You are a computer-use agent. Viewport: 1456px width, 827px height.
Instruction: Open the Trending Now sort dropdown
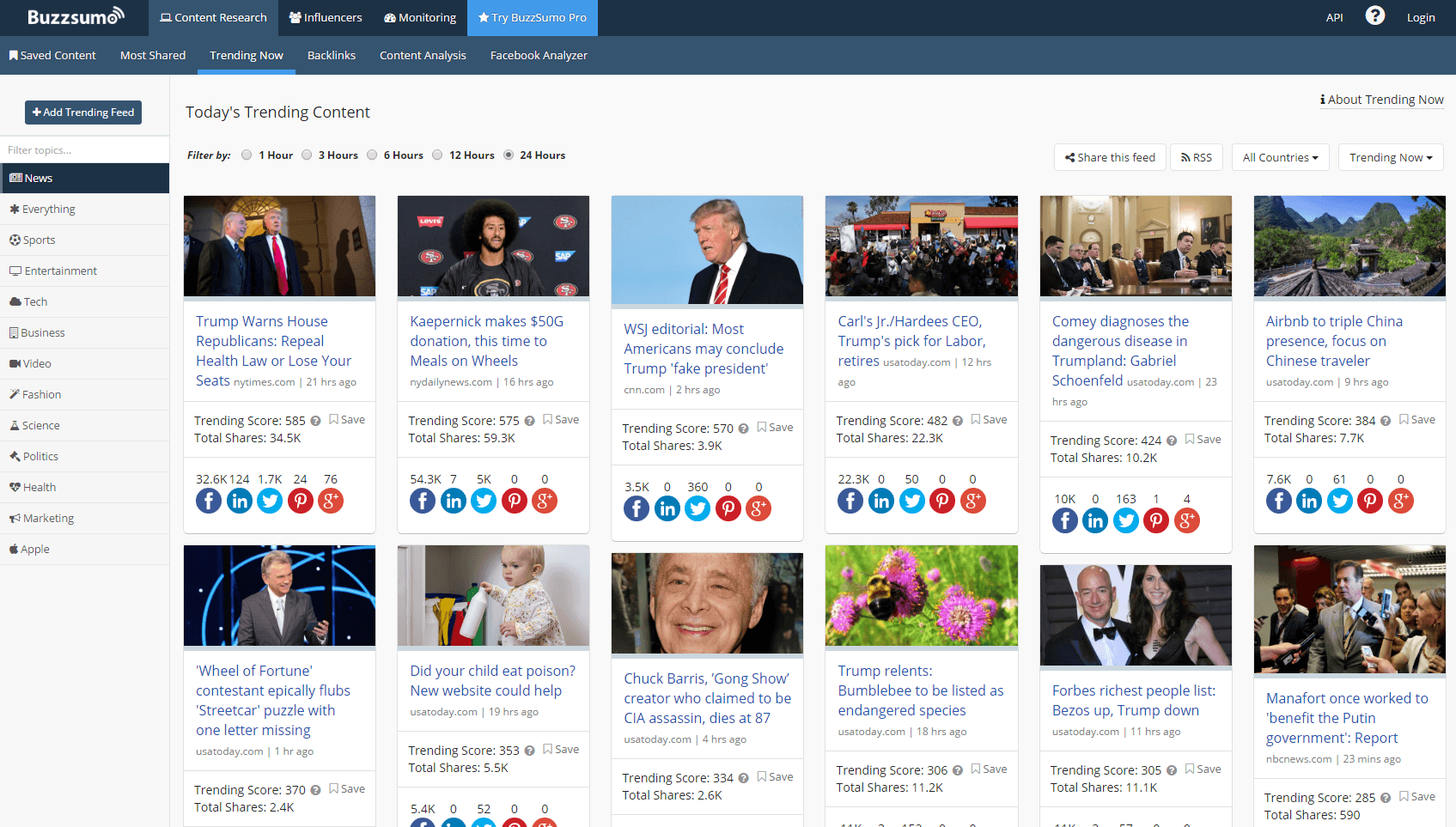click(x=1390, y=157)
